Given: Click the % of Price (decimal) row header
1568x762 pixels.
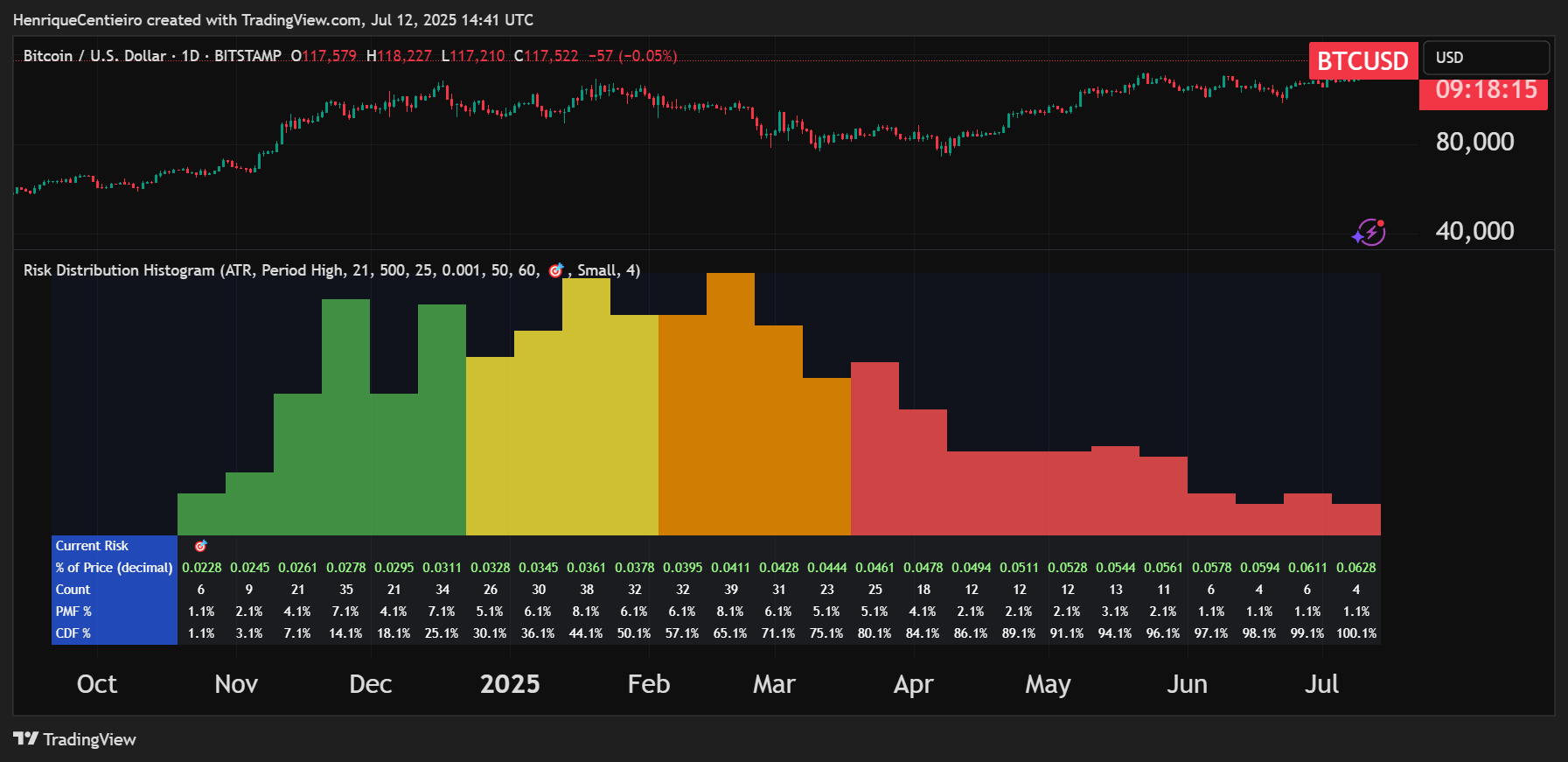Looking at the screenshot, I should (115, 568).
